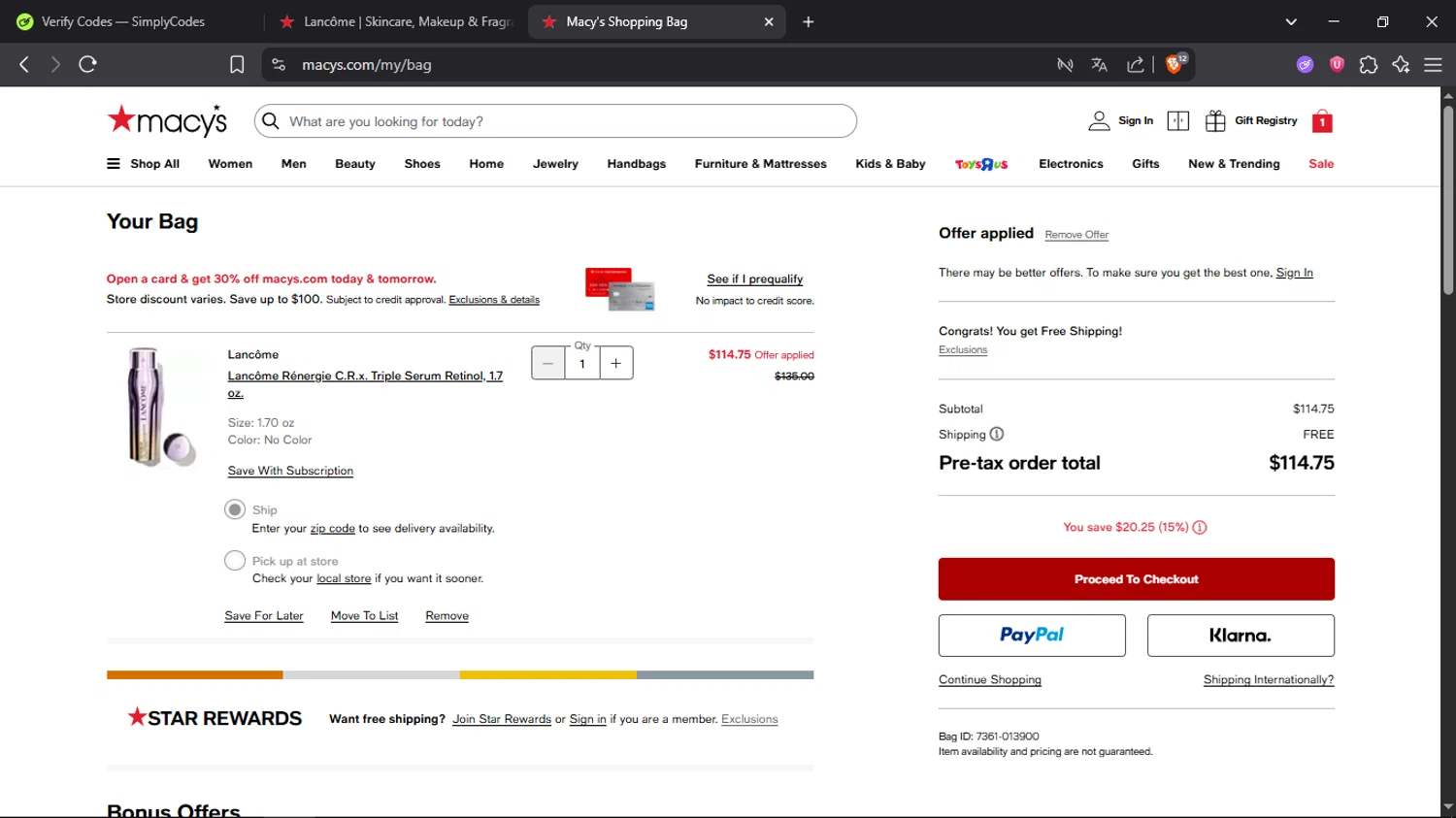Click the zip code link

point(333,529)
